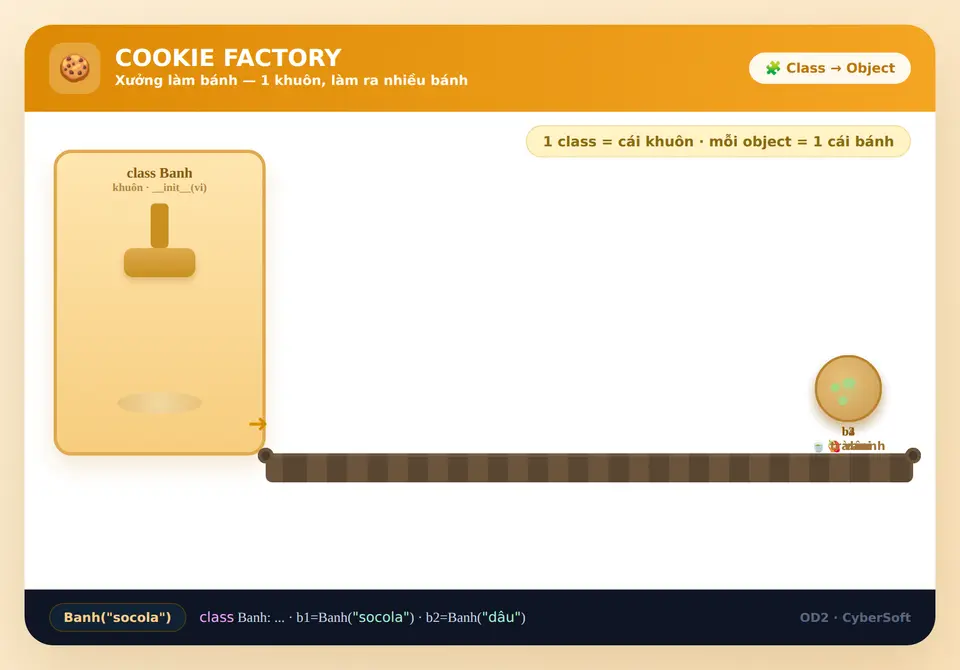Screen dimensions: 960x670
Task: Click the dough oval under the stamp
Action: 160,403
